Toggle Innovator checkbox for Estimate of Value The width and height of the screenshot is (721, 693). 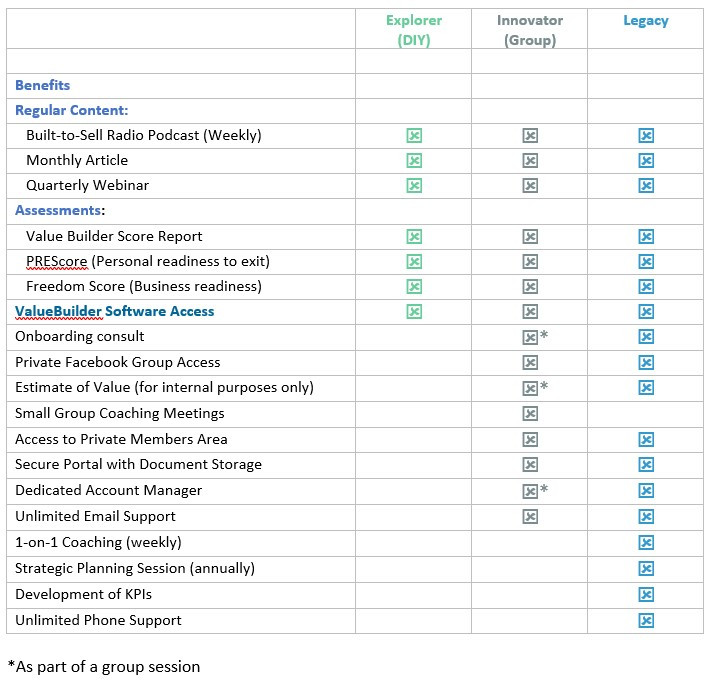[x=530, y=388]
